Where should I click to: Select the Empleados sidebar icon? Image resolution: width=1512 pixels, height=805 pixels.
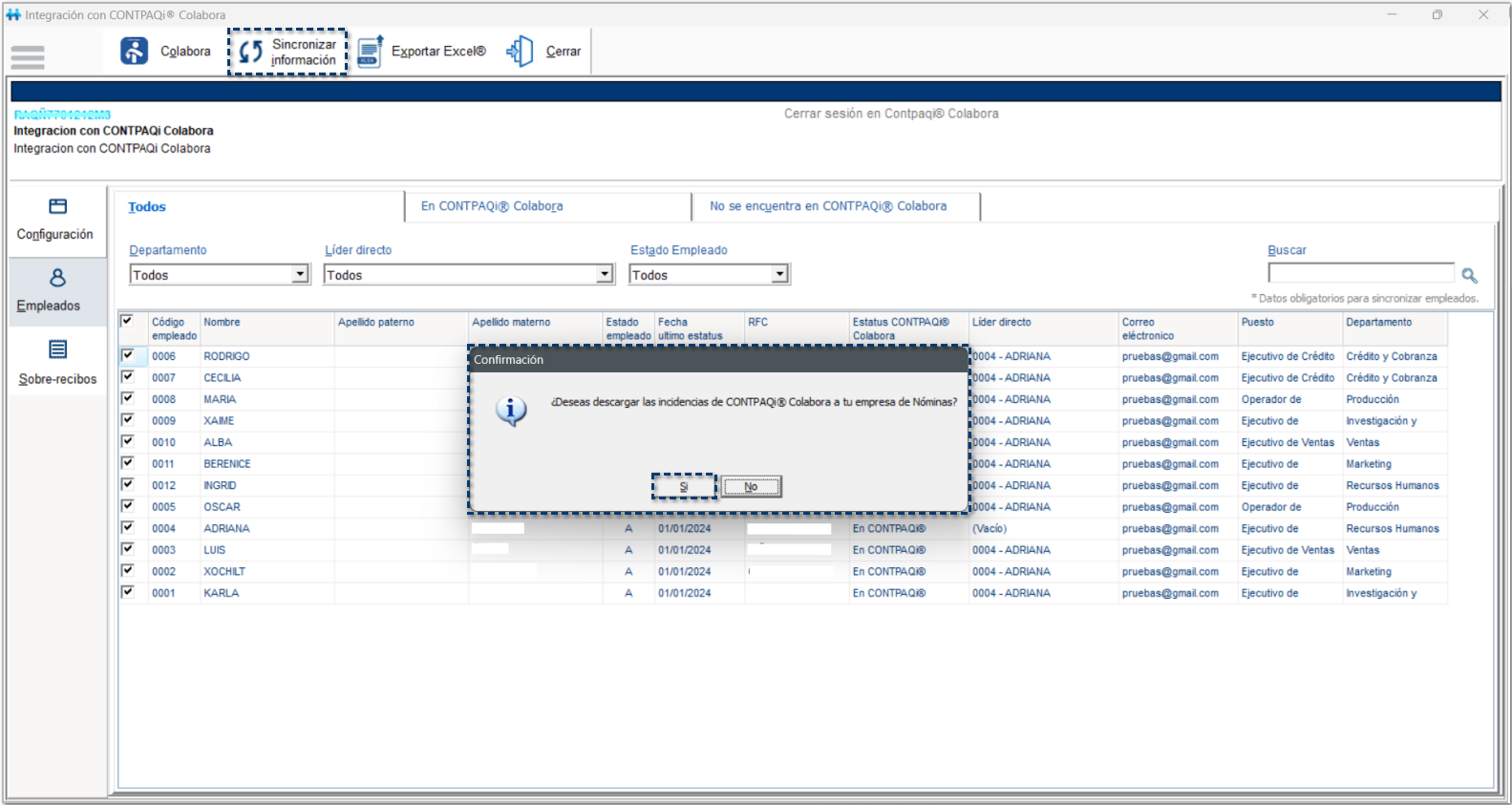pos(57,278)
